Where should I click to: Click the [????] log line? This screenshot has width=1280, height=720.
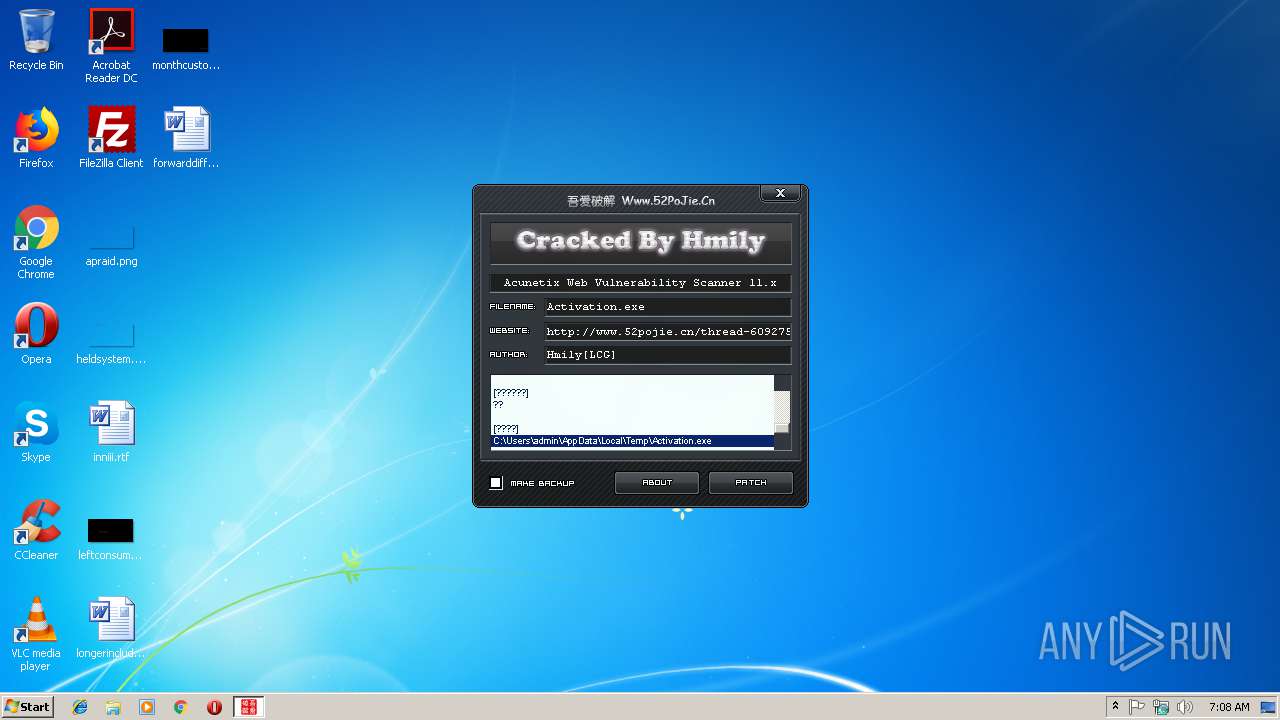[506, 429]
